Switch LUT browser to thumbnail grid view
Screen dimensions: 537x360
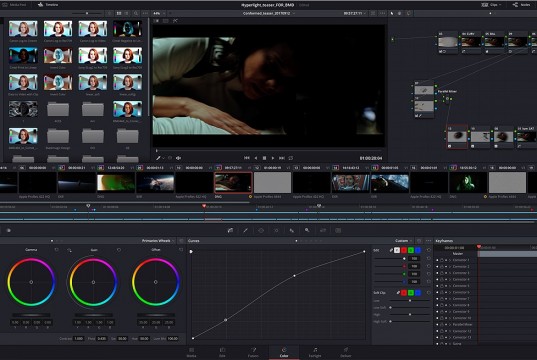(x=119, y=13)
